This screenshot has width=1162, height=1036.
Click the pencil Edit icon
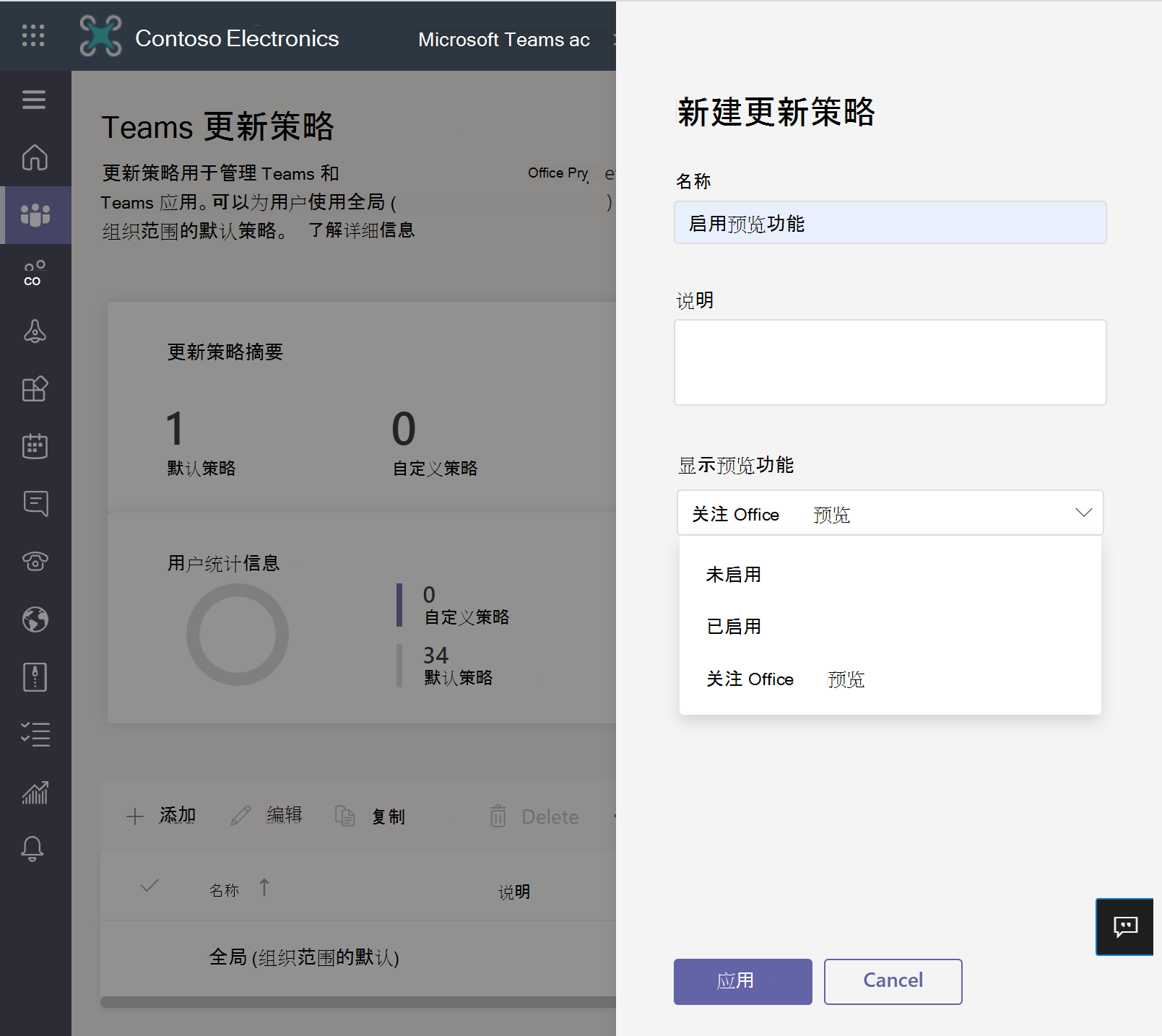pos(240,816)
